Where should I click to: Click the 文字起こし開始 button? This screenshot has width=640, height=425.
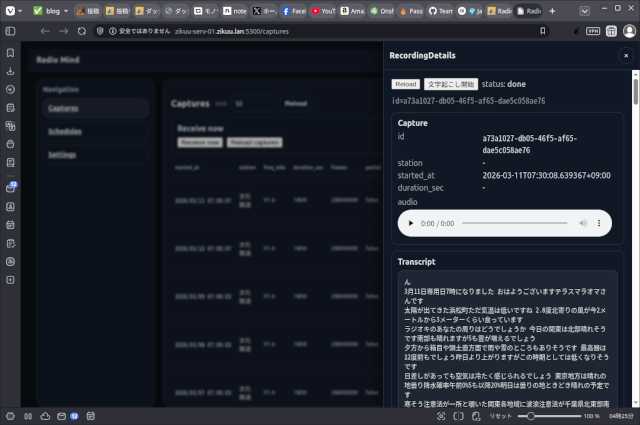[x=451, y=84]
